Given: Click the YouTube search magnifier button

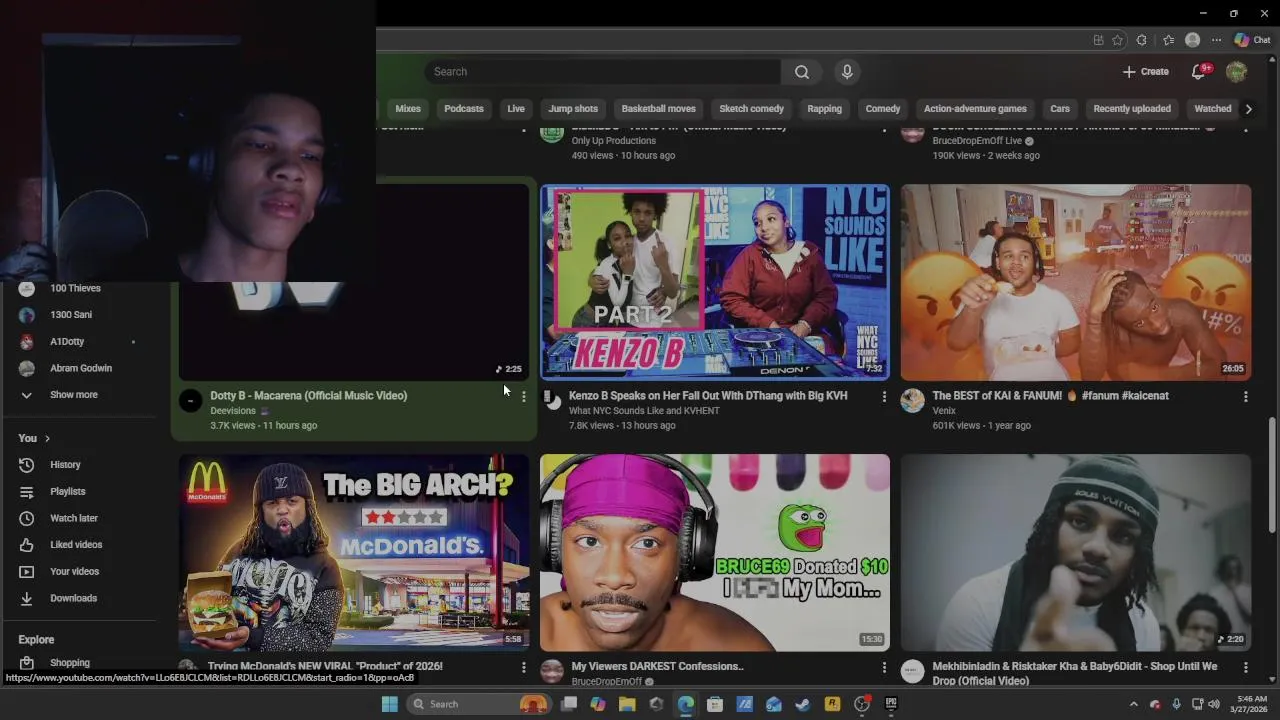Looking at the screenshot, I should (802, 72).
